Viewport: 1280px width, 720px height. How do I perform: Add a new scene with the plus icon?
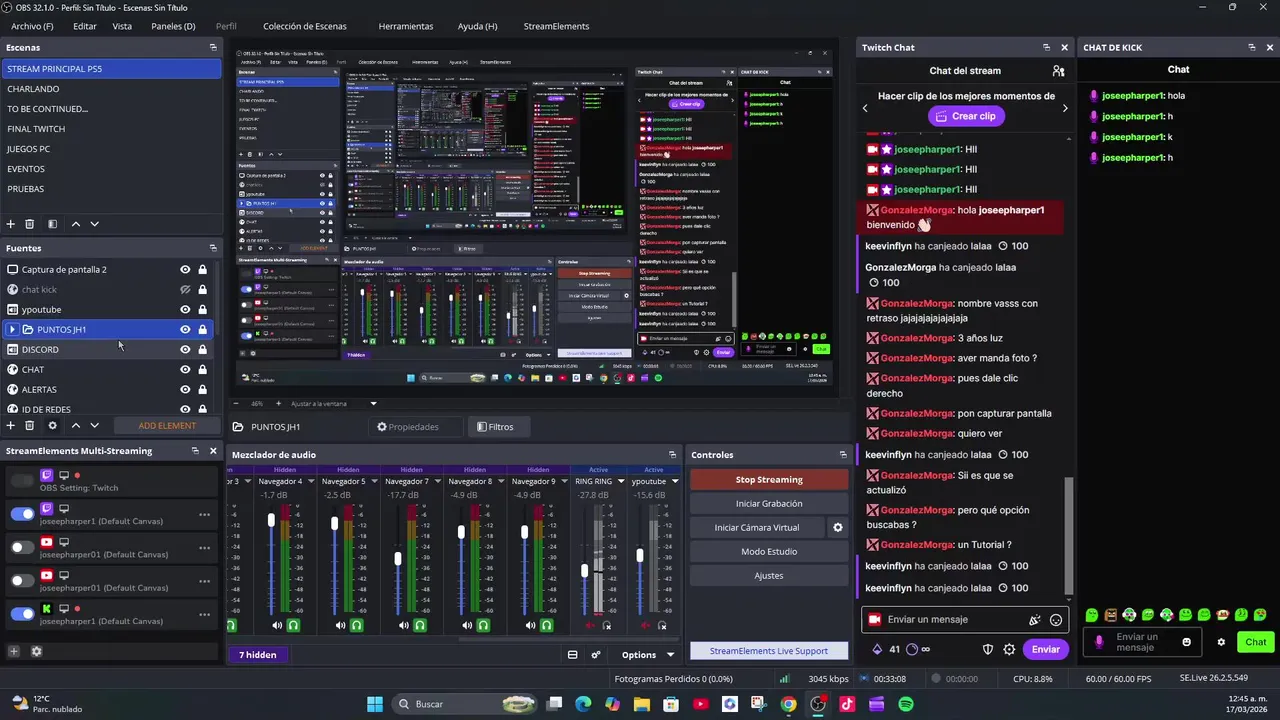11,224
